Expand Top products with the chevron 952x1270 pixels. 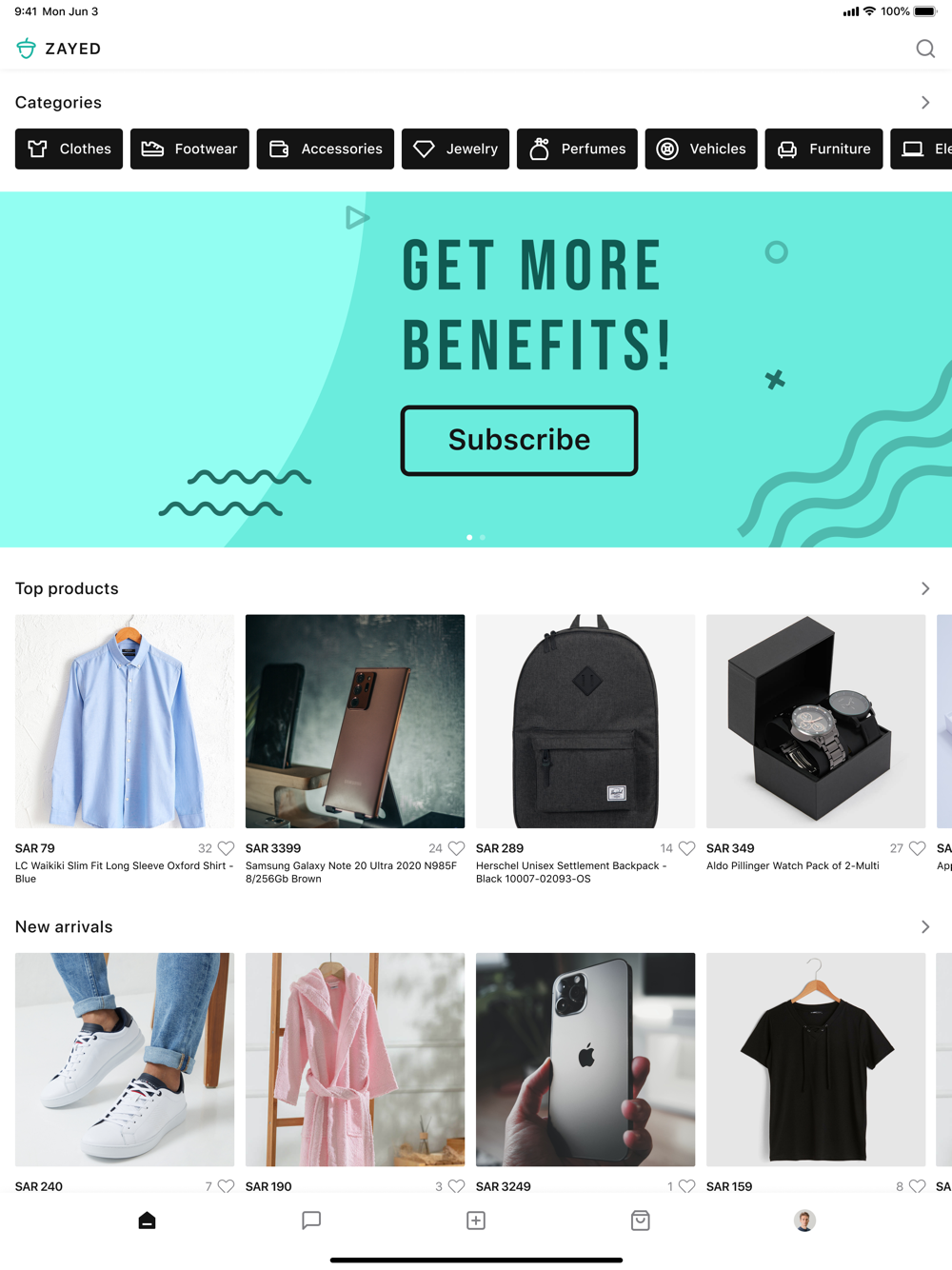coord(925,588)
